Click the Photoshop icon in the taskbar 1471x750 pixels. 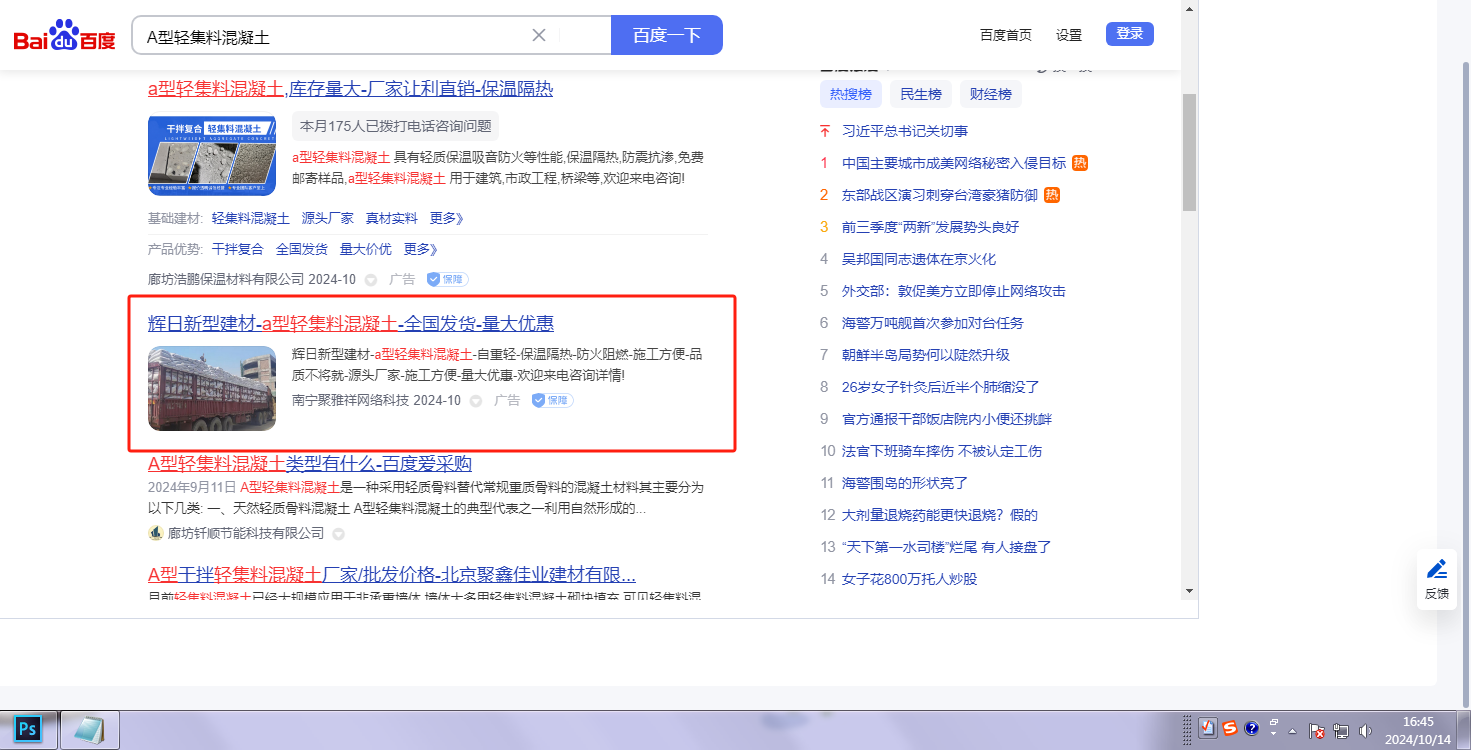(x=28, y=730)
